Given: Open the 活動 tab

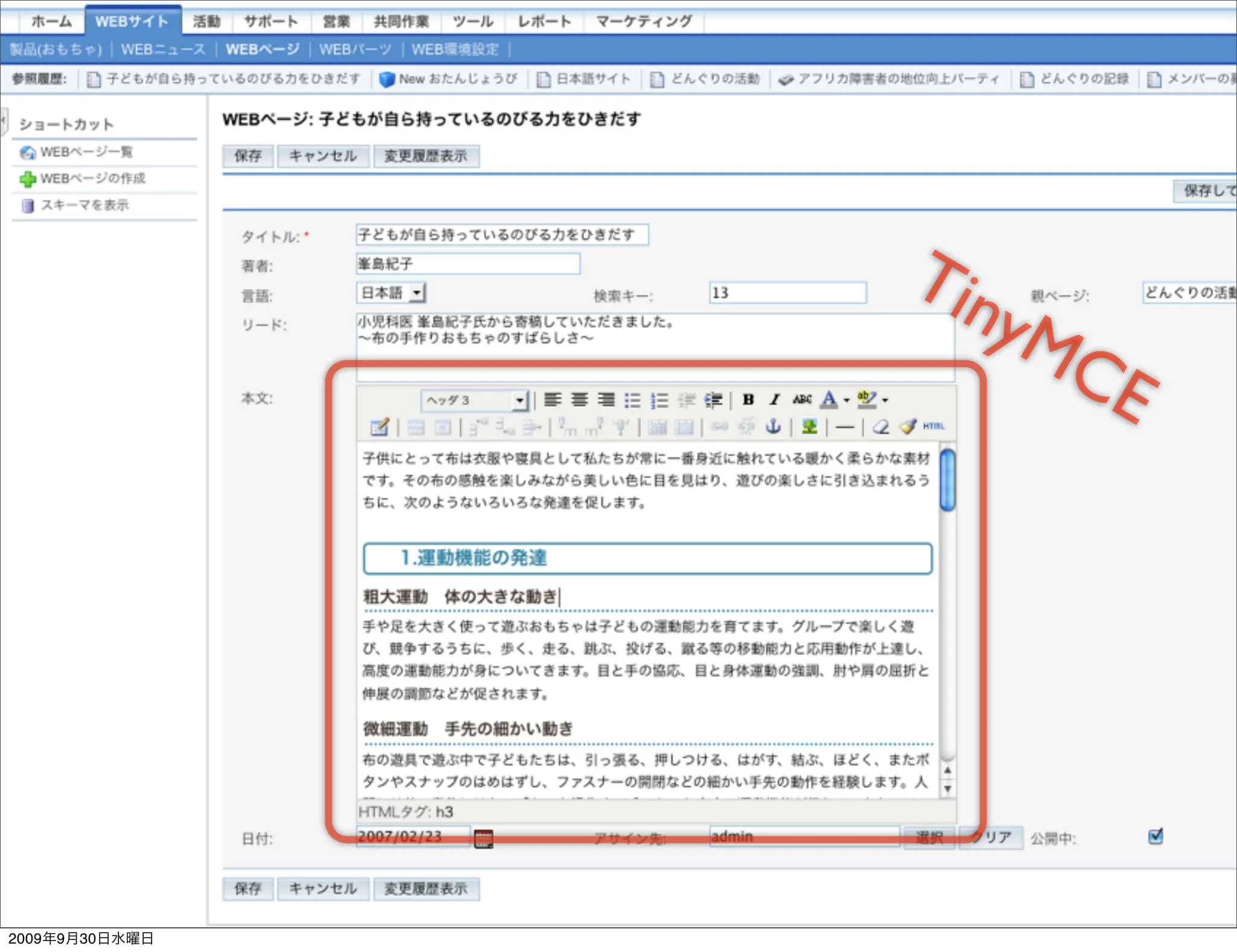Looking at the screenshot, I should (x=207, y=21).
